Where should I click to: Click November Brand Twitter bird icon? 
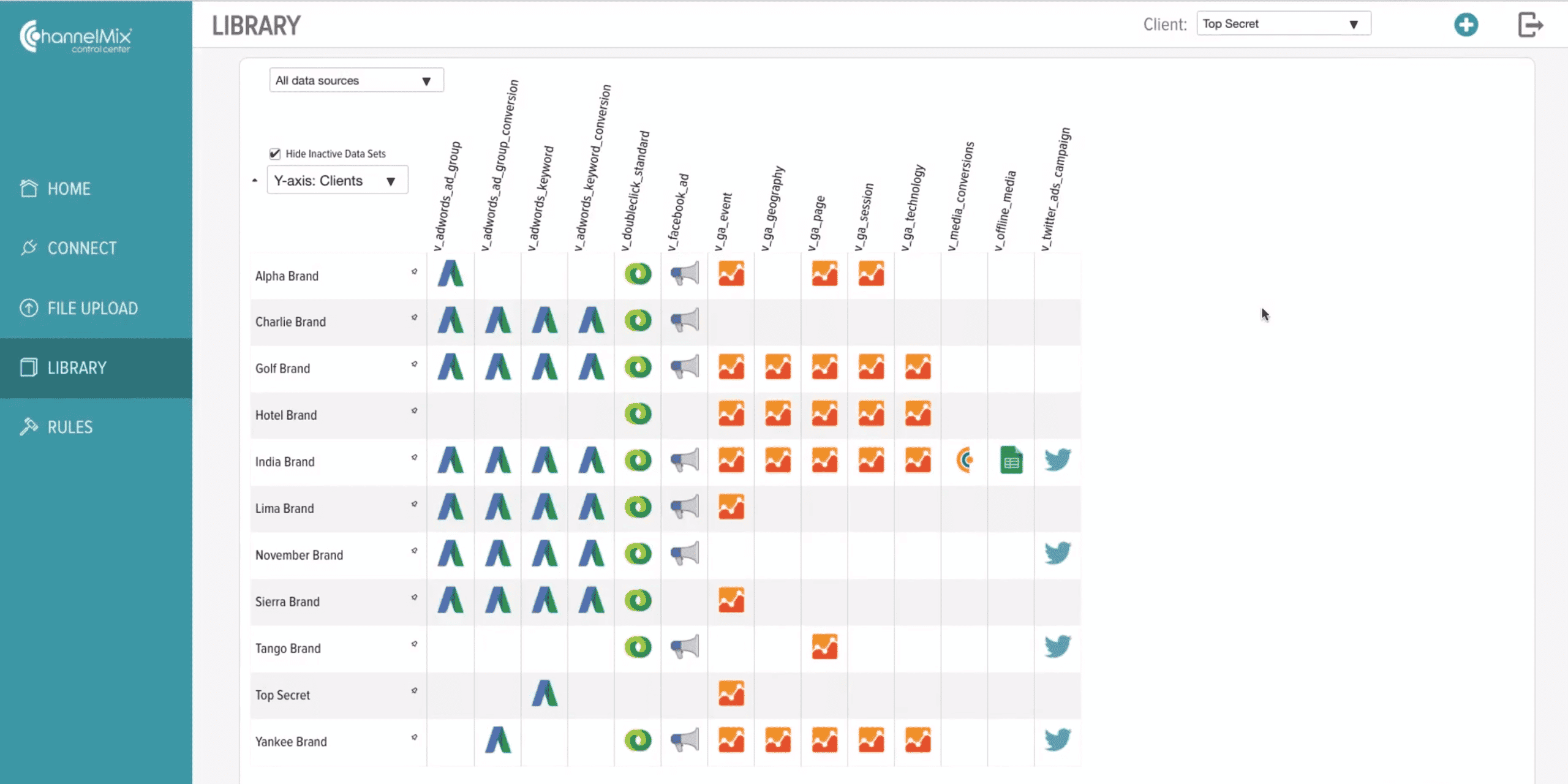tap(1058, 553)
